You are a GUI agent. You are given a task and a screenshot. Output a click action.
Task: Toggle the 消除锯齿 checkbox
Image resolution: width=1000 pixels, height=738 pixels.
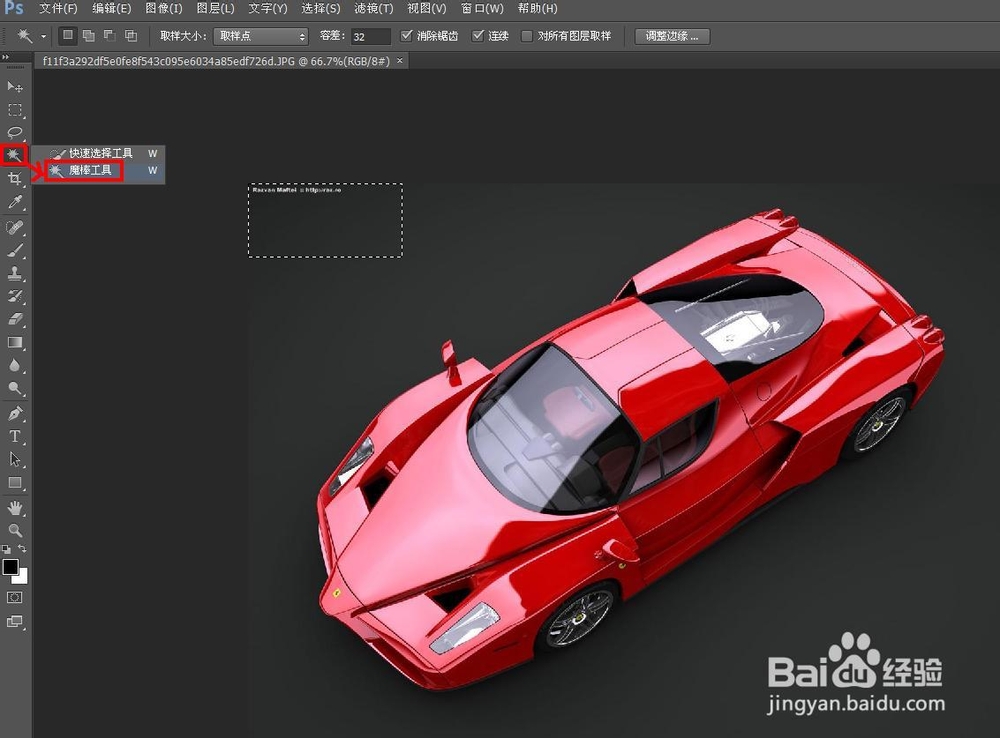point(406,36)
